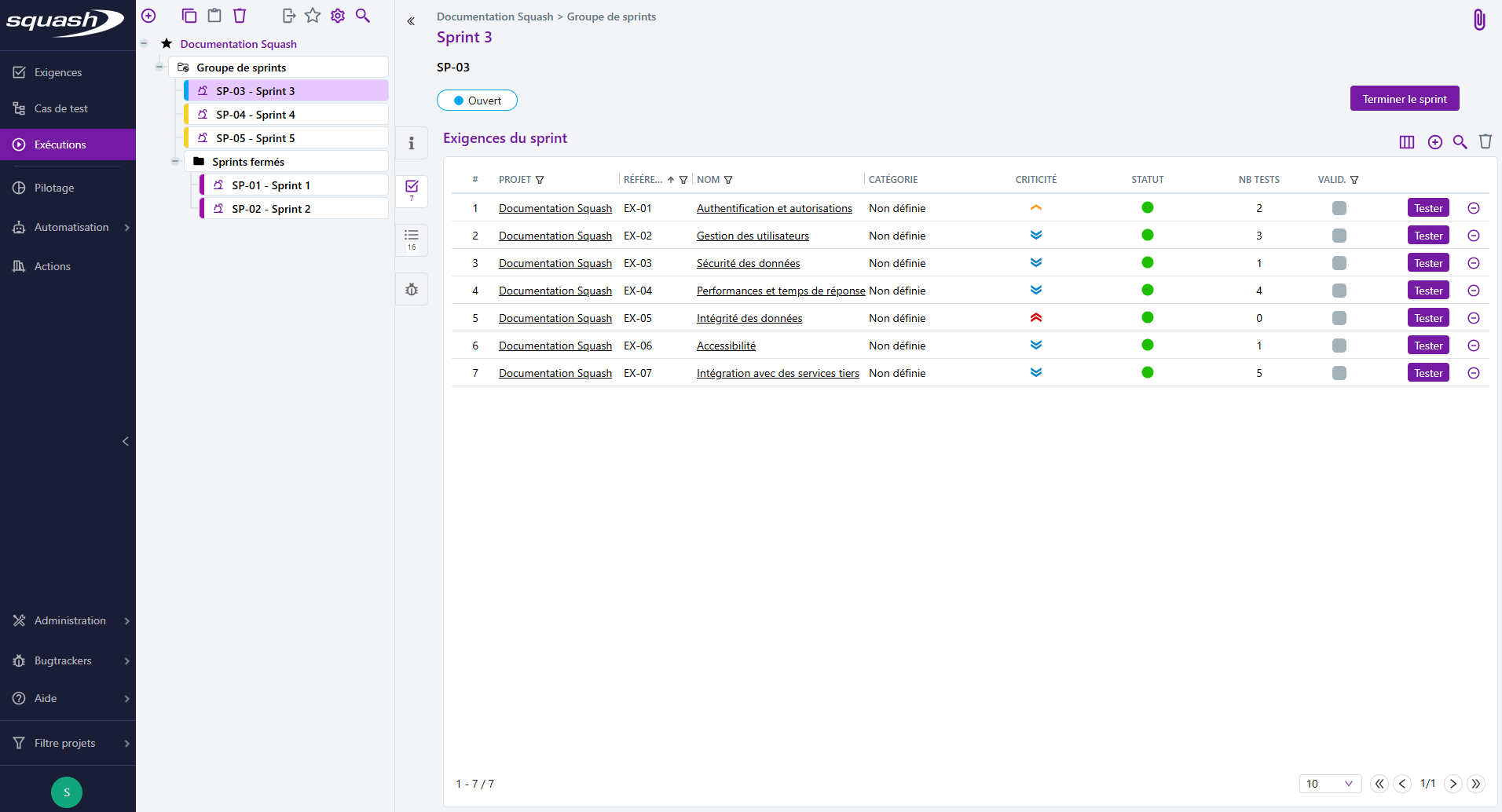Open the sprint information panel icon
The width and height of the screenshot is (1502, 812).
point(411,144)
